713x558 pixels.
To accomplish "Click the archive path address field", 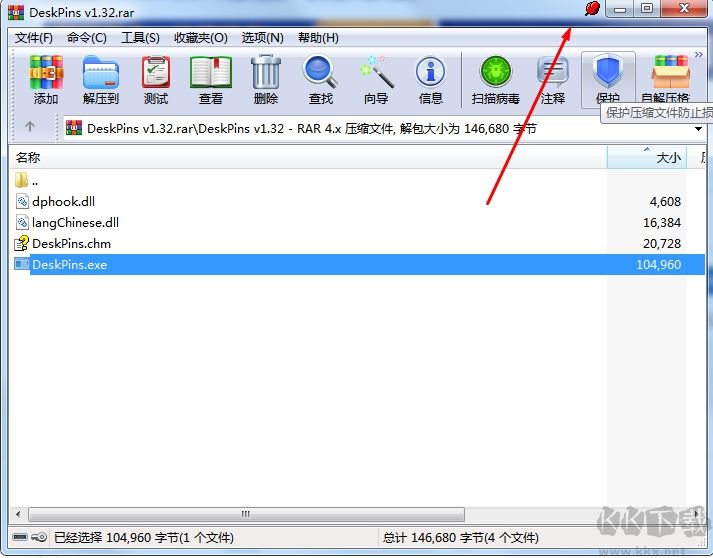I will point(384,129).
